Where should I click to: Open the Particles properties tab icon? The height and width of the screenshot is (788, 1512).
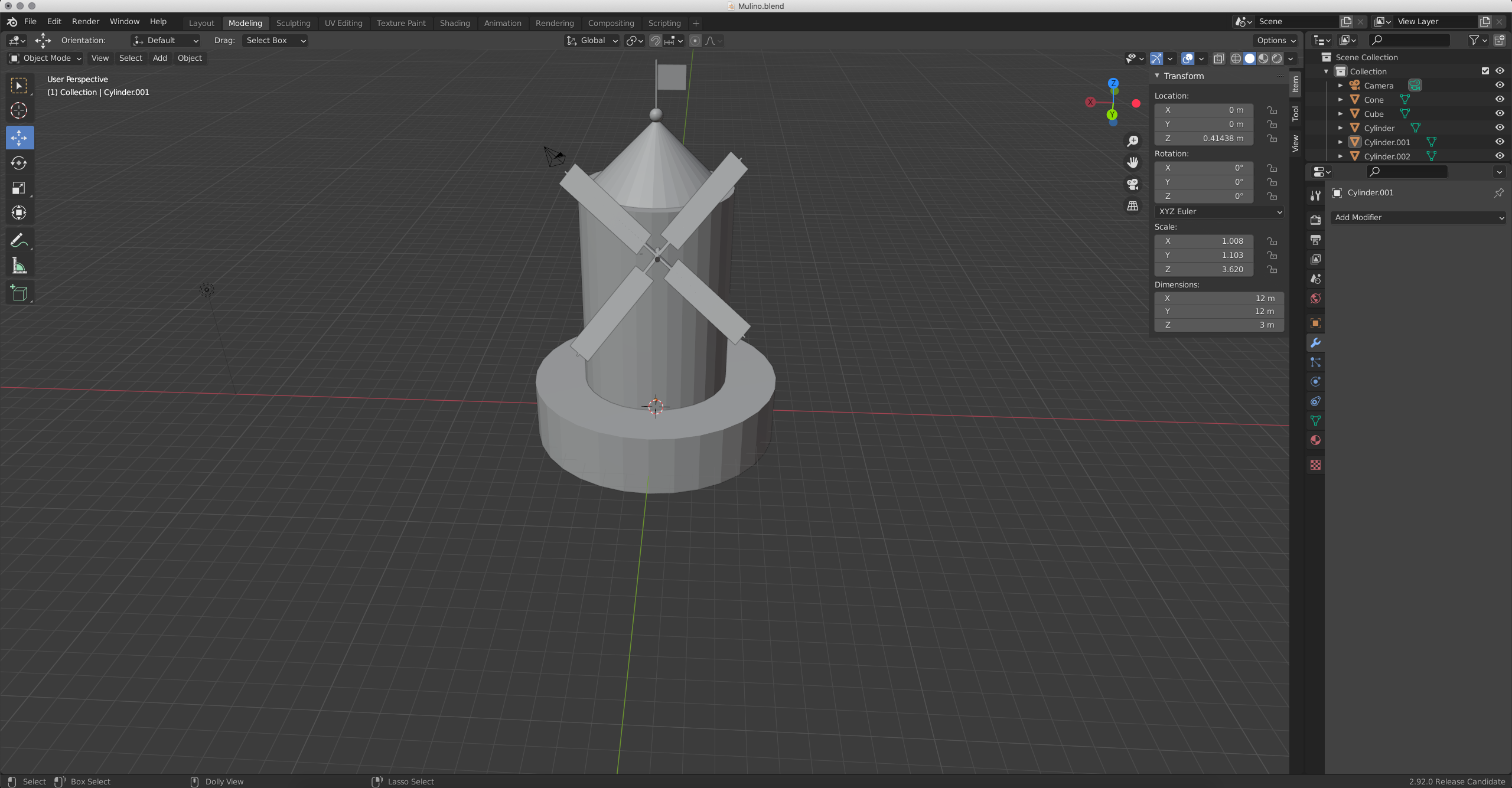pos(1315,362)
